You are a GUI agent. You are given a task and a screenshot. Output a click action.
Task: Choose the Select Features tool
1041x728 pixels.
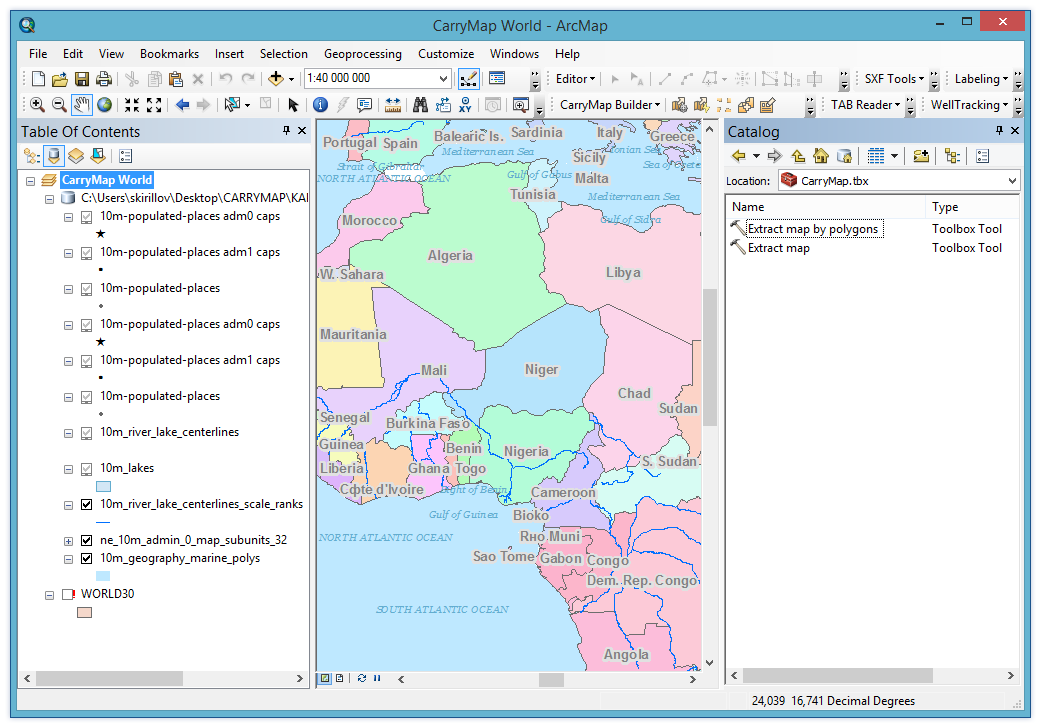click(x=232, y=105)
